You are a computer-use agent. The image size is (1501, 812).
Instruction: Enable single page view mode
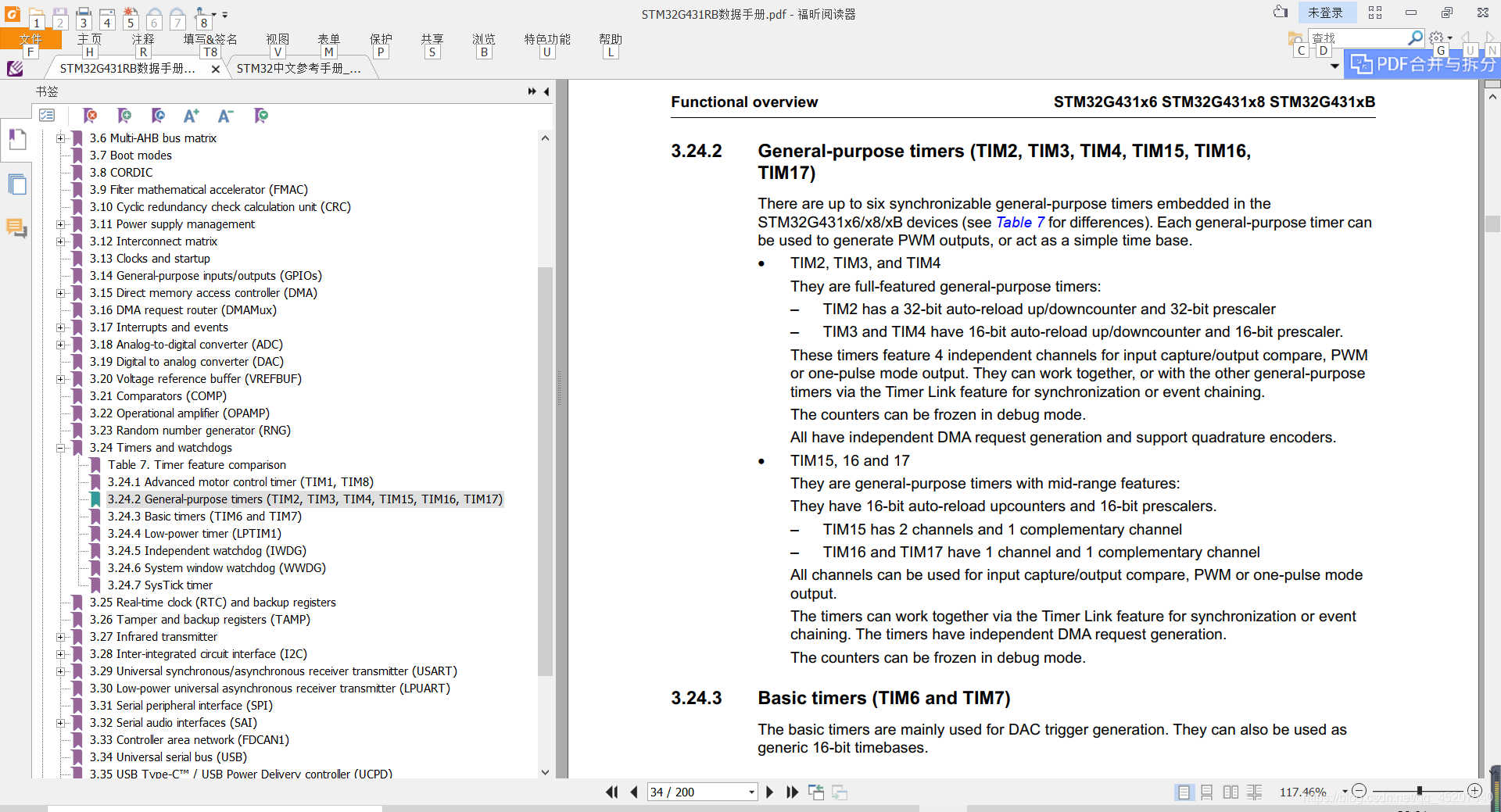point(1184,792)
